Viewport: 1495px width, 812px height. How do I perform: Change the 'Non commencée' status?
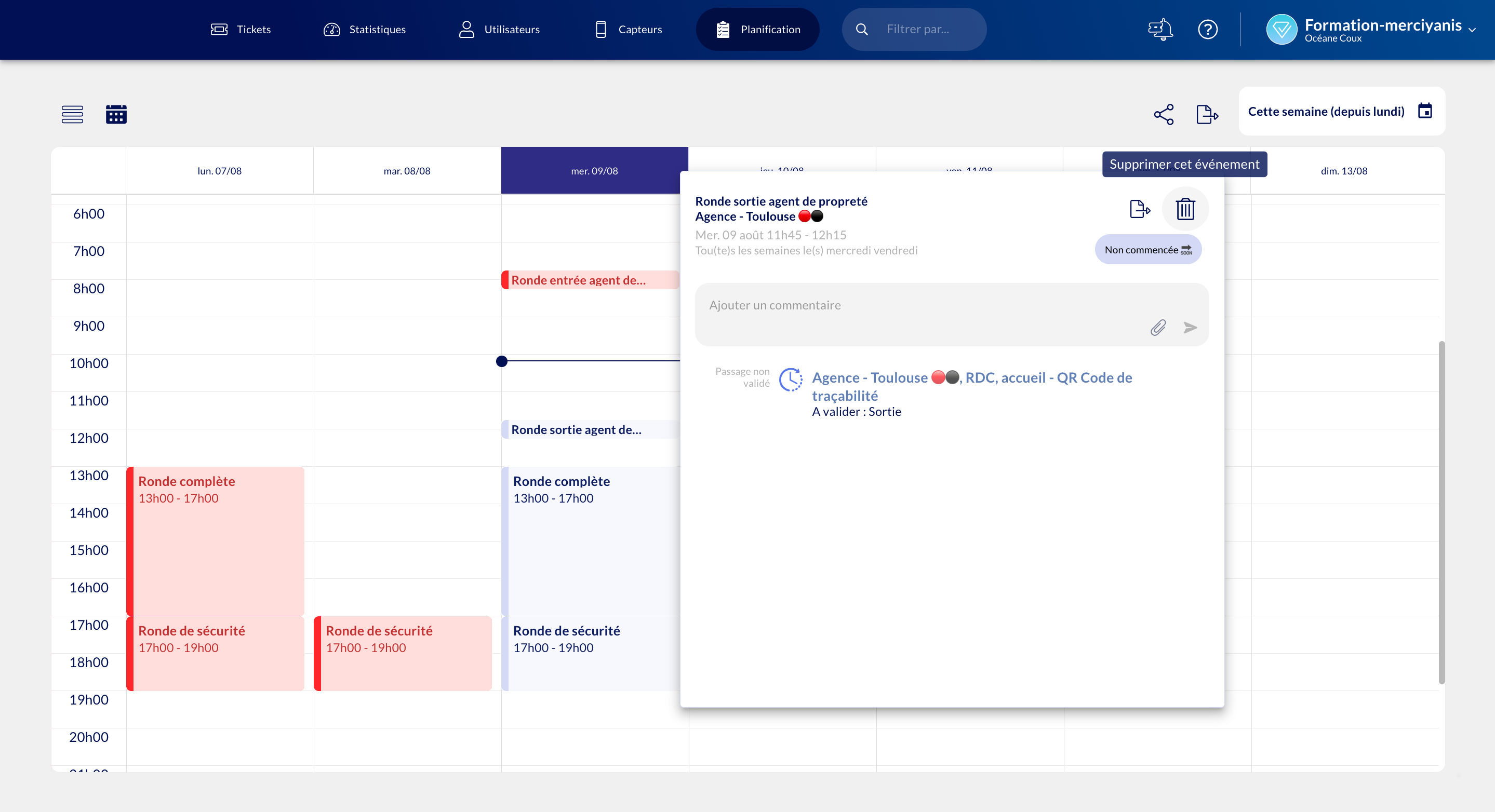tap(1147, 250)
